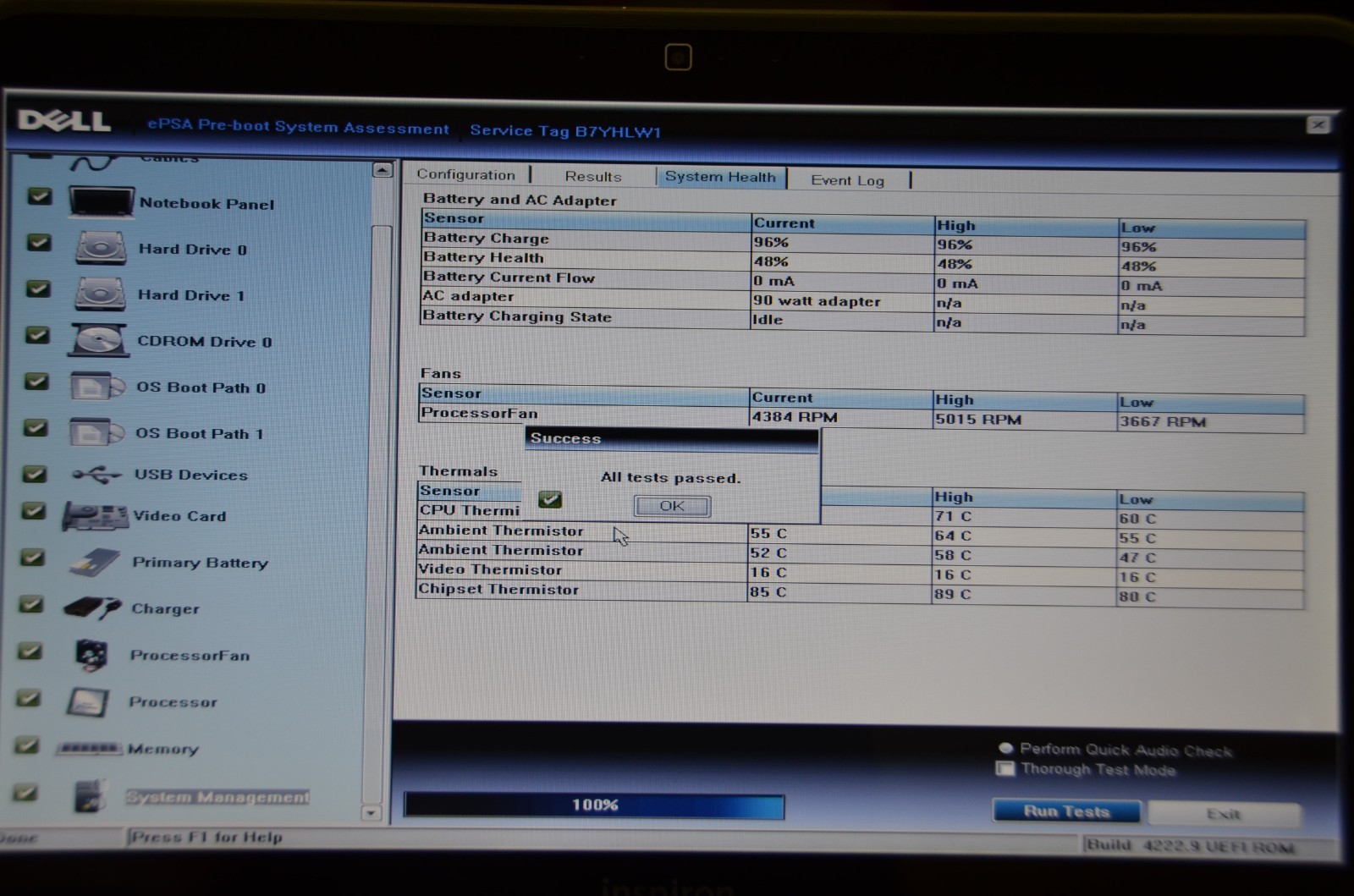Disable the USB Devices test checkbox
Image resolution: width=1354 pixels, height=896 pixels.
35,473
